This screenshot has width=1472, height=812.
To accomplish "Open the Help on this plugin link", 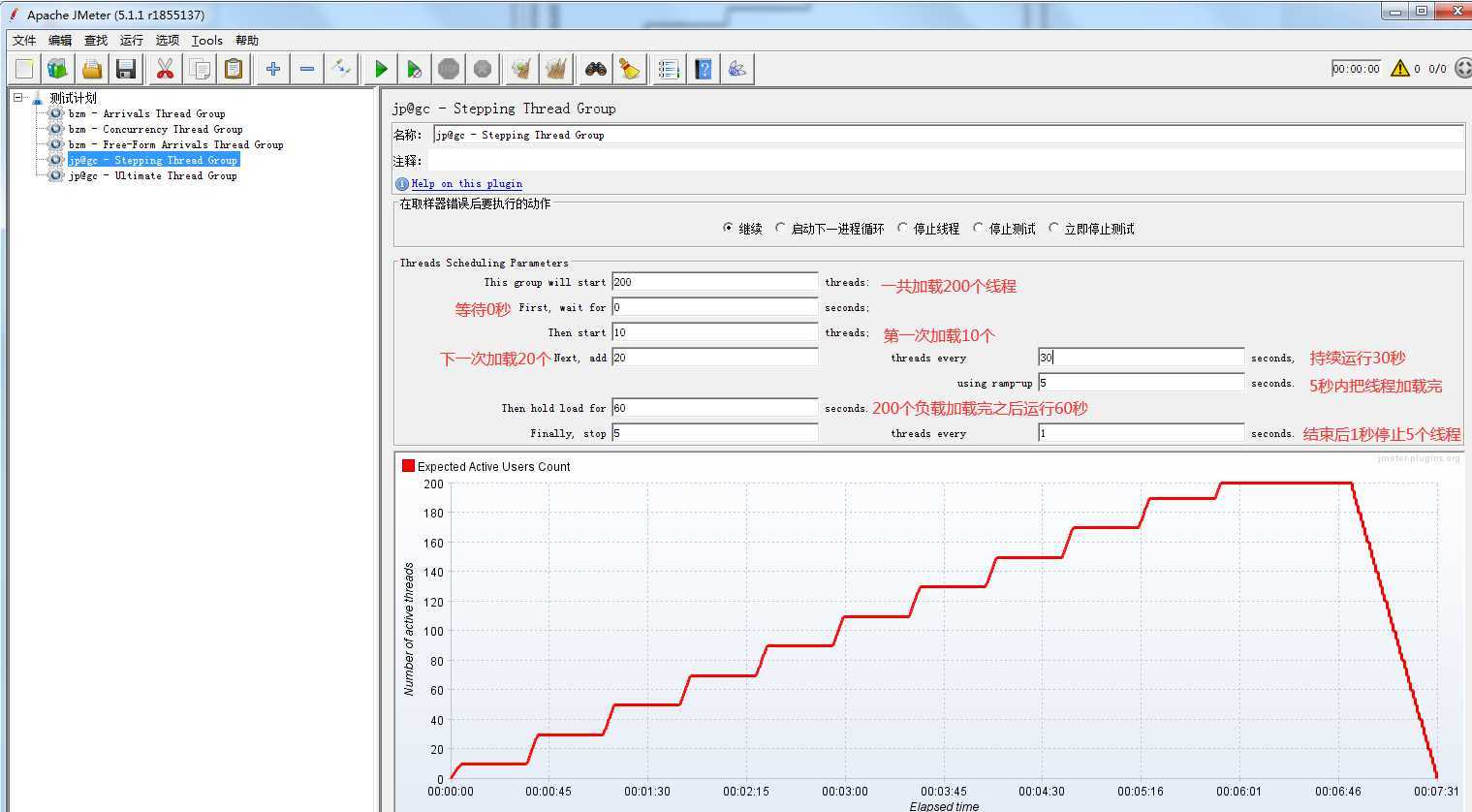I will 467,183.
